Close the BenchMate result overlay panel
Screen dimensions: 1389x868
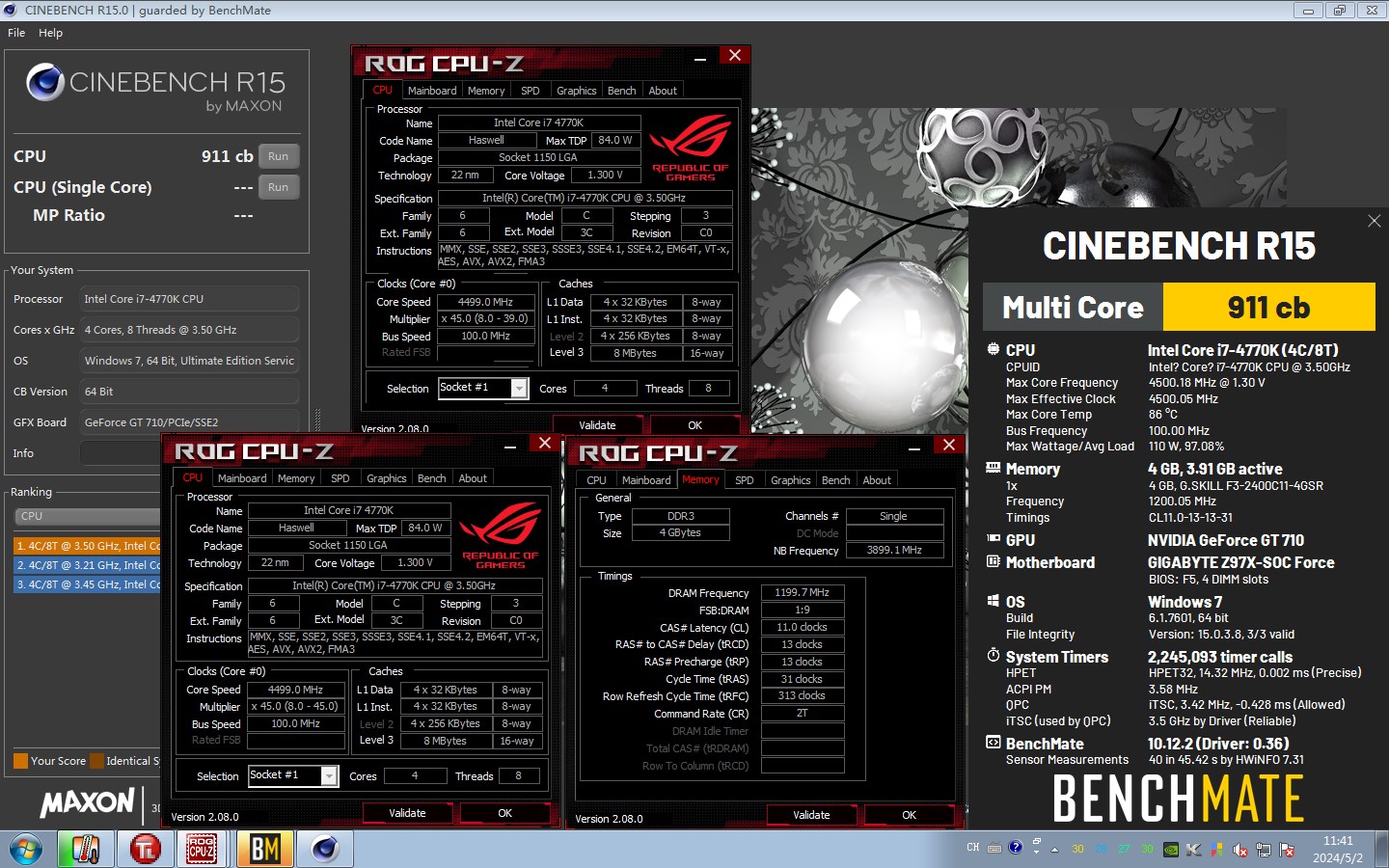1375,221
